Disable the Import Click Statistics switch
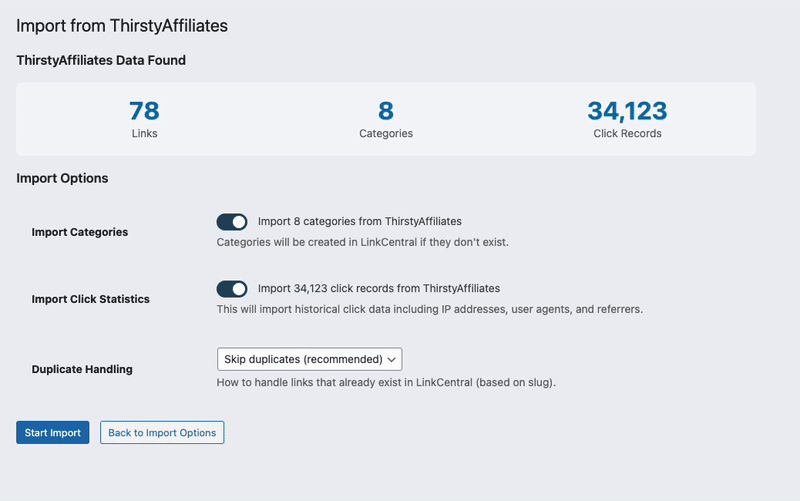The width and height of the screenshot is (800, 501). [x=232, y=289]
